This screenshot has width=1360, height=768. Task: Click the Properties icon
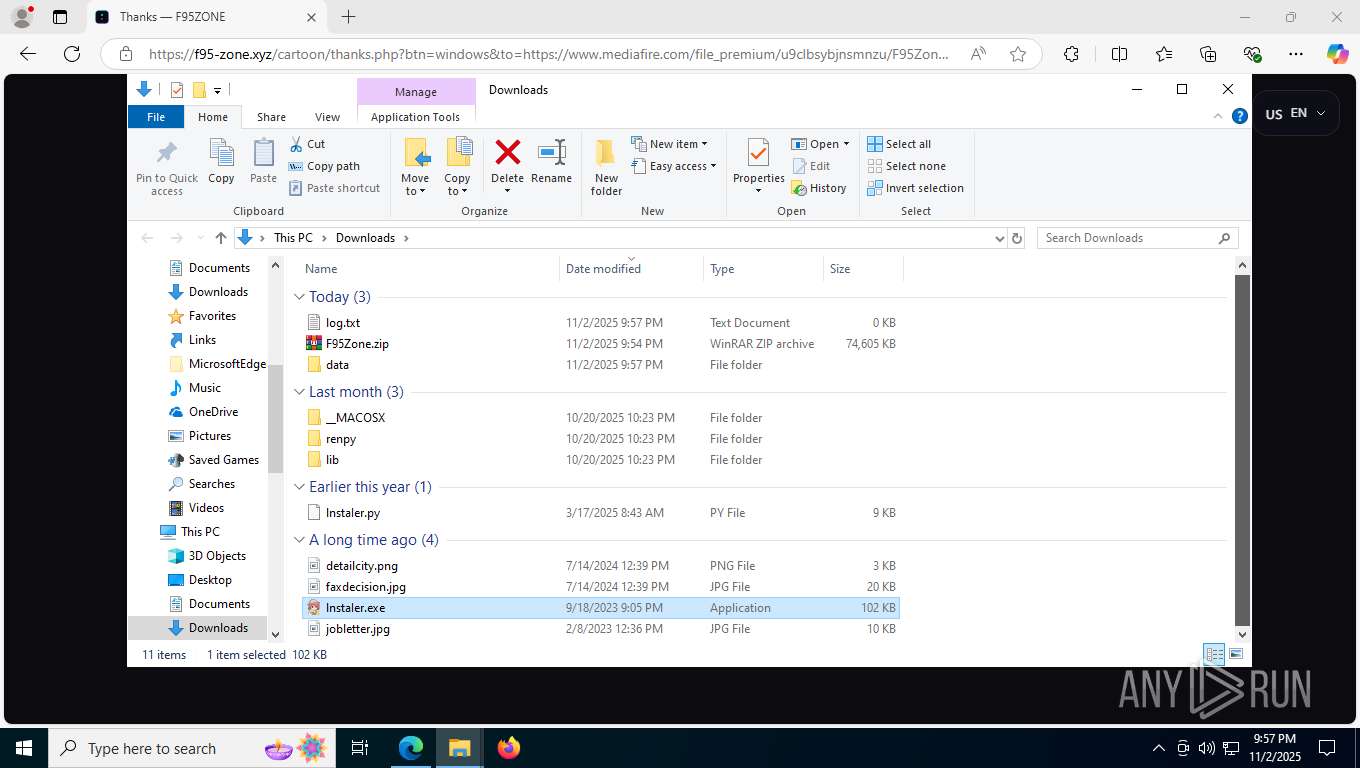pos(758,153)
